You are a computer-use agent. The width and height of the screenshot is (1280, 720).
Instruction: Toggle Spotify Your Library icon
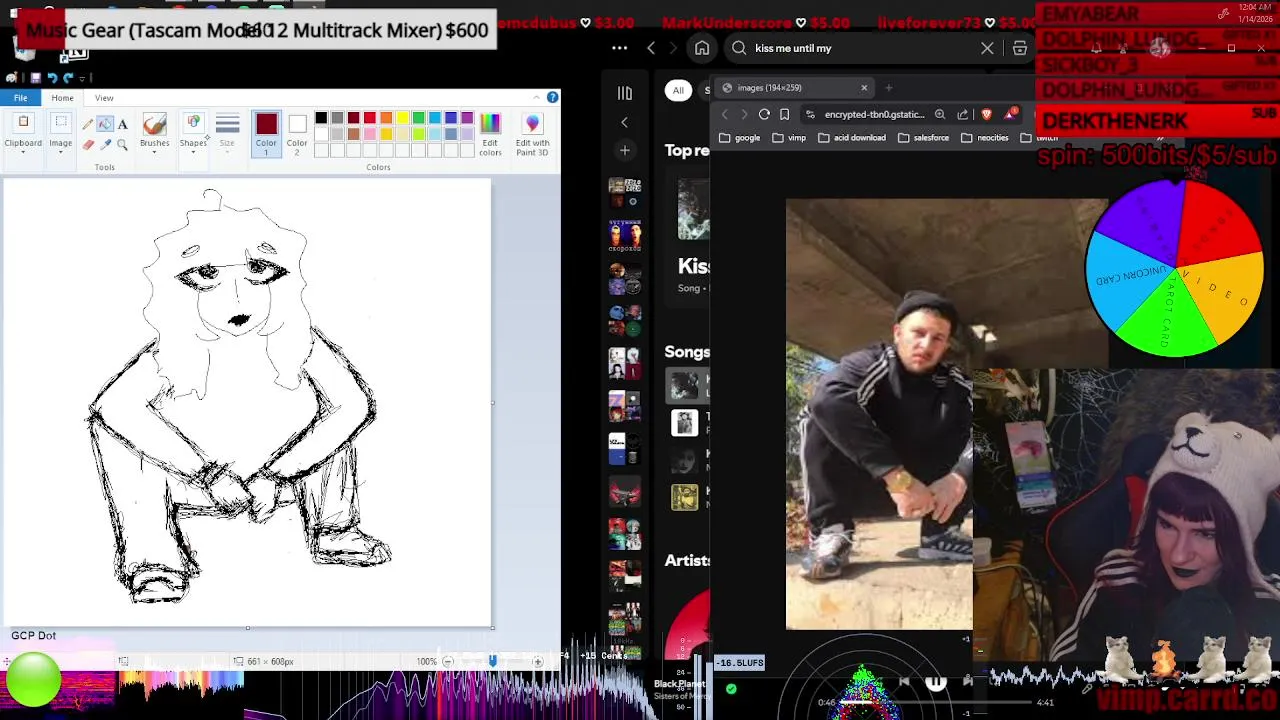click(x=625, y=93)
